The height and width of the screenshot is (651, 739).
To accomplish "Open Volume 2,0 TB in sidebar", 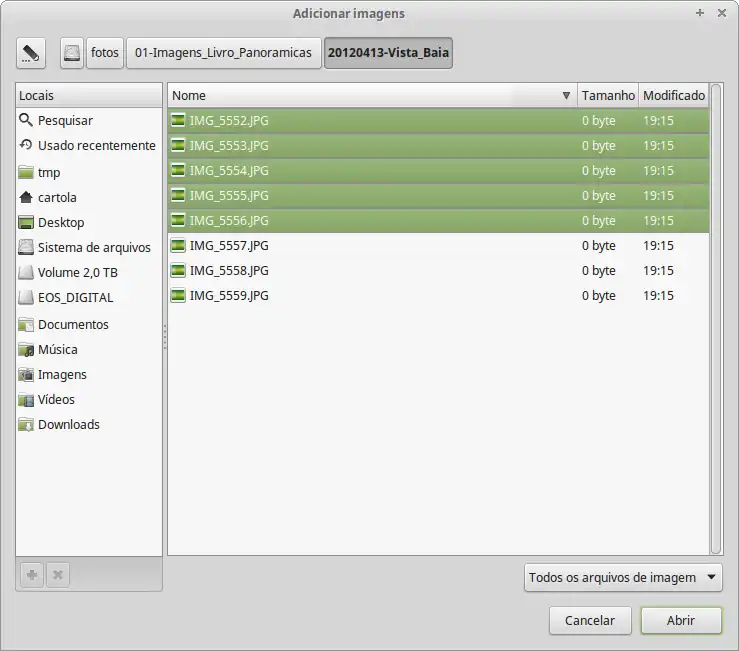I will point(77,272).
